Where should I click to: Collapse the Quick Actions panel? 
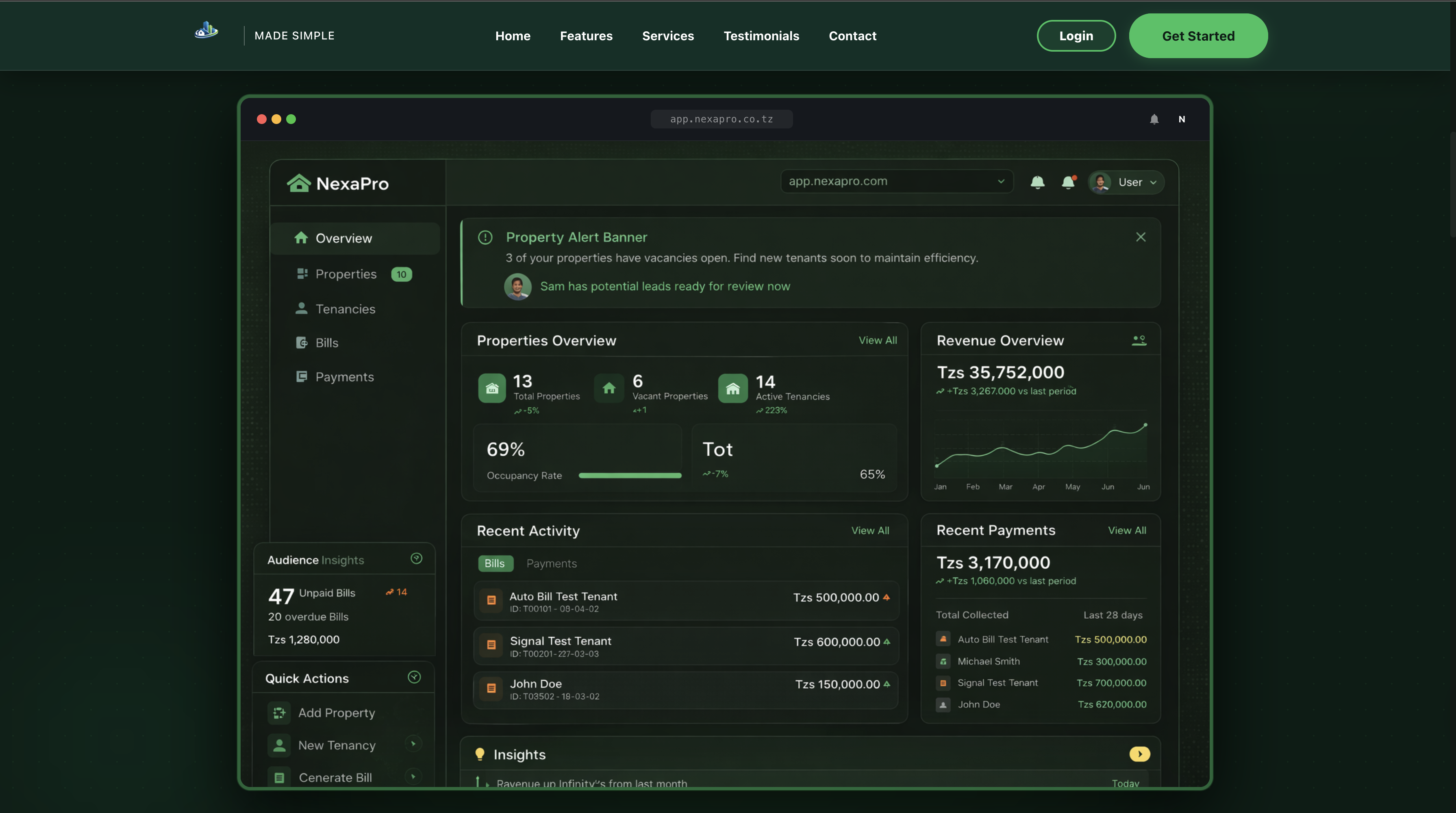(x=414, y=677)
